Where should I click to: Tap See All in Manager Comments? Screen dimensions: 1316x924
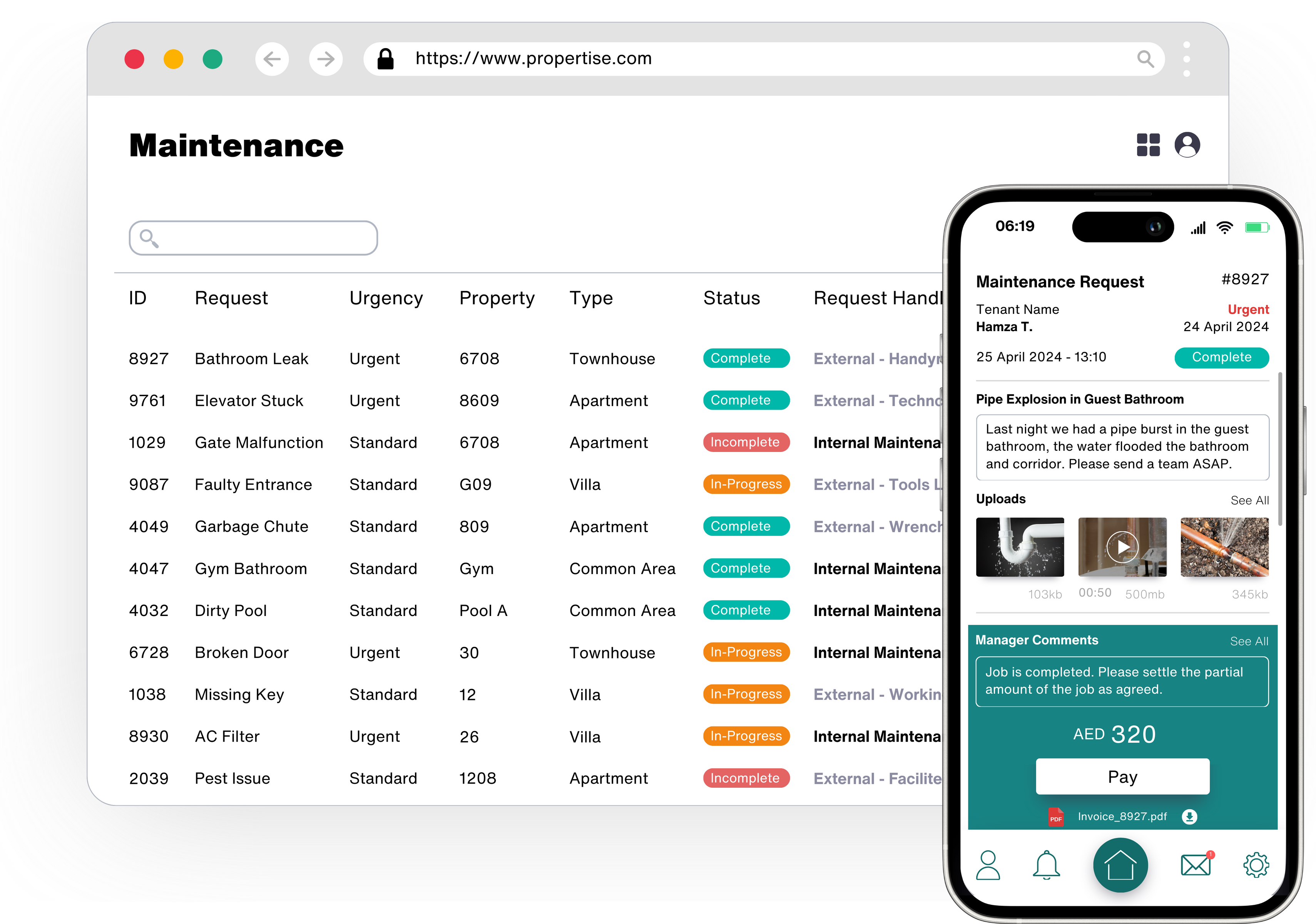1249,641
